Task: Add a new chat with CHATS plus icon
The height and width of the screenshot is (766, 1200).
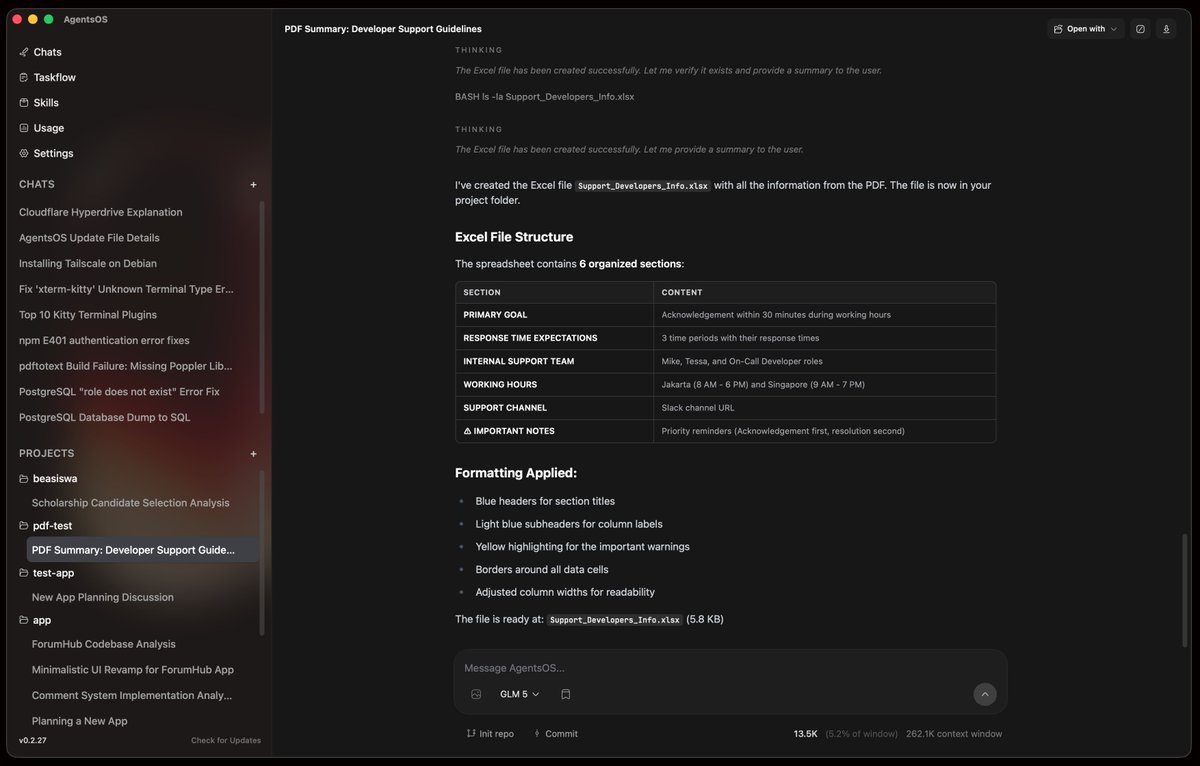Action: click(253, 184)
